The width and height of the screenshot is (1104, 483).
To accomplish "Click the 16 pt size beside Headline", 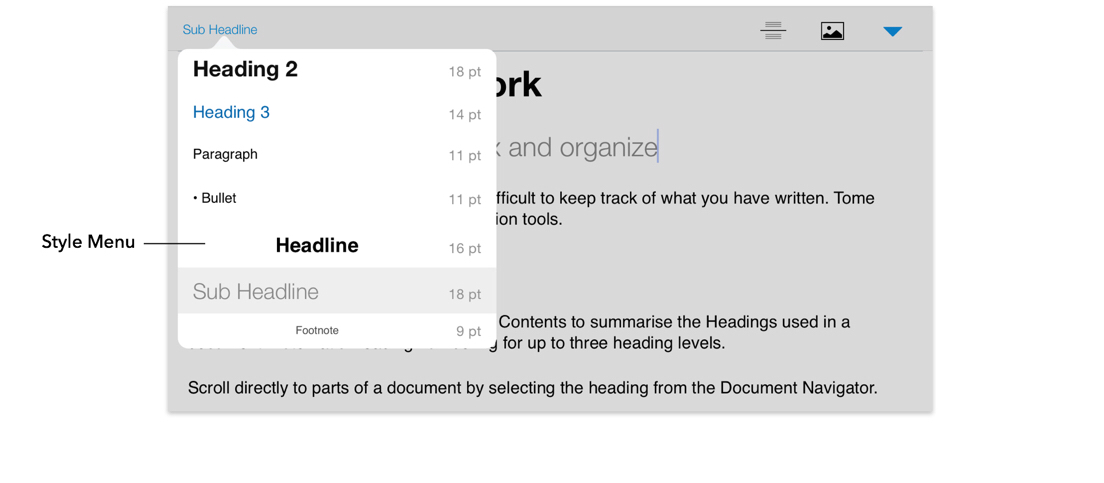I will (x=464, y=248).
